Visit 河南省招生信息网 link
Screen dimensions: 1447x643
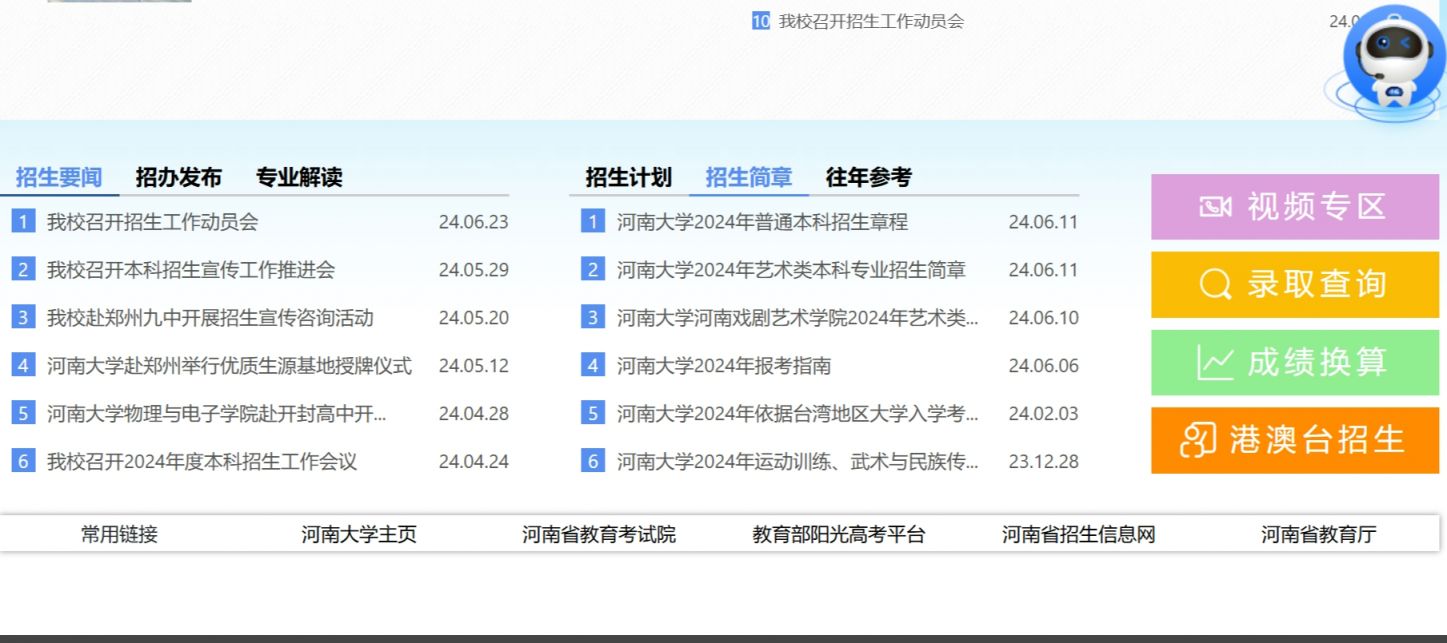(1079, 535)
